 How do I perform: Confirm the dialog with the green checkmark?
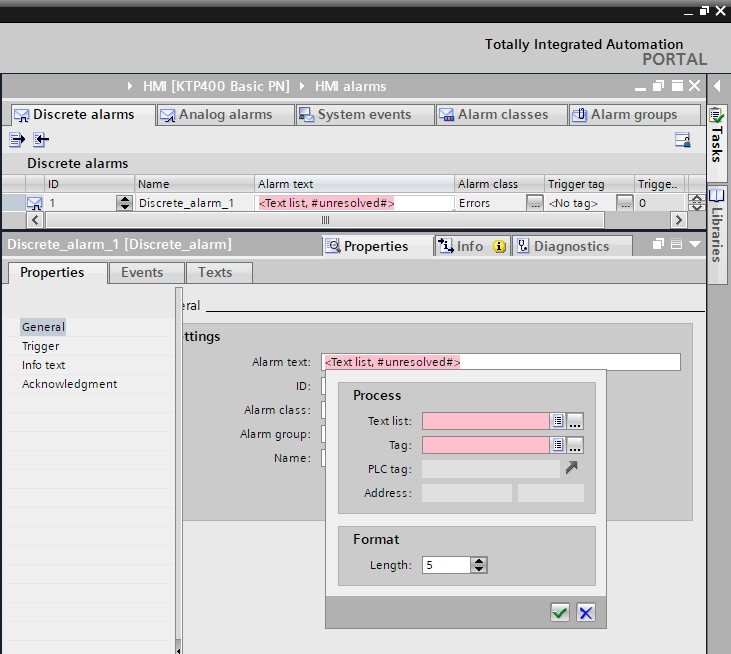pos(560,613)
